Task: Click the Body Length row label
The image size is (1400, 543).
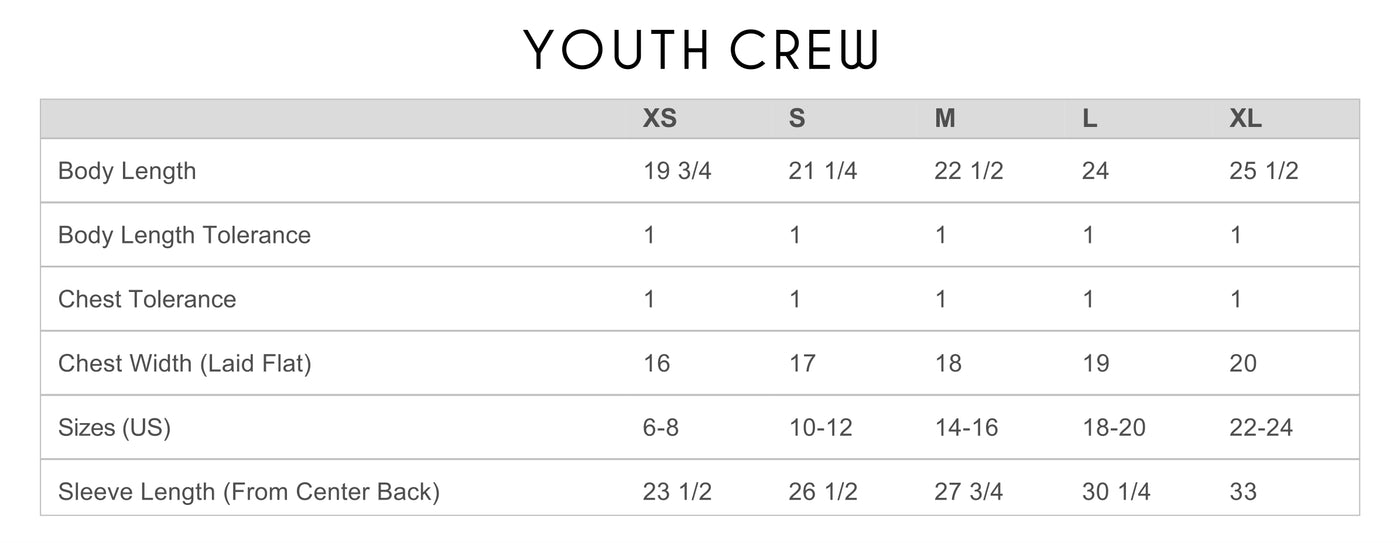Action: click(x=127, y=171)
